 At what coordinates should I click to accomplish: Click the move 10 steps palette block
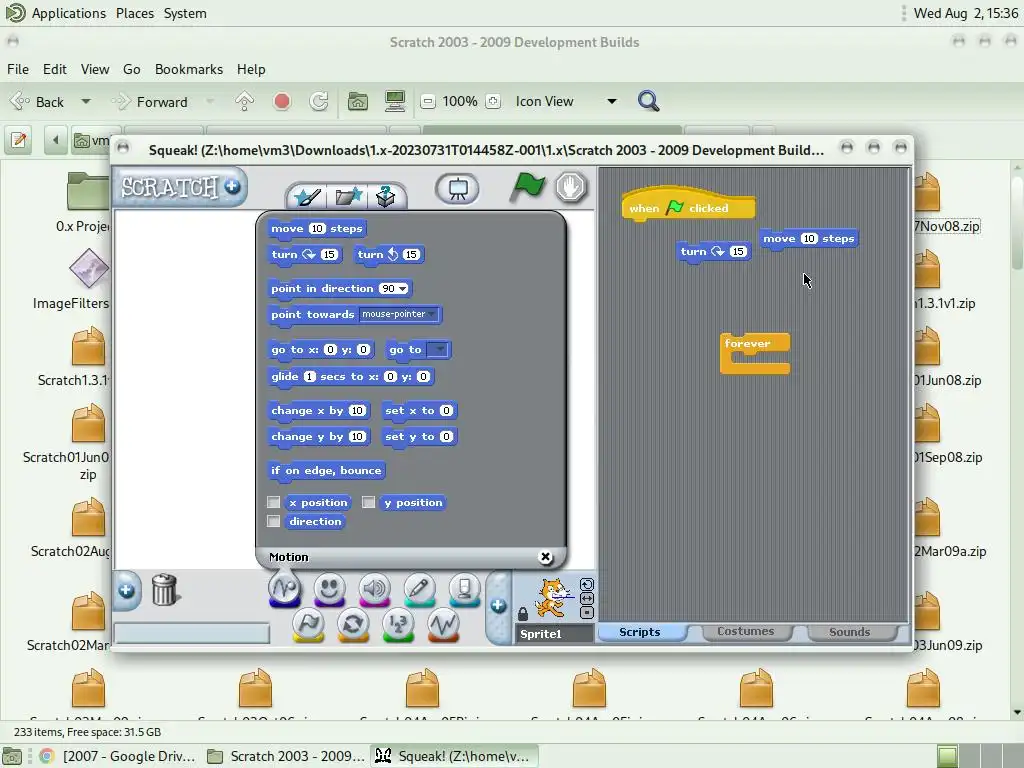pyautogui.click(x=317, y=229)
